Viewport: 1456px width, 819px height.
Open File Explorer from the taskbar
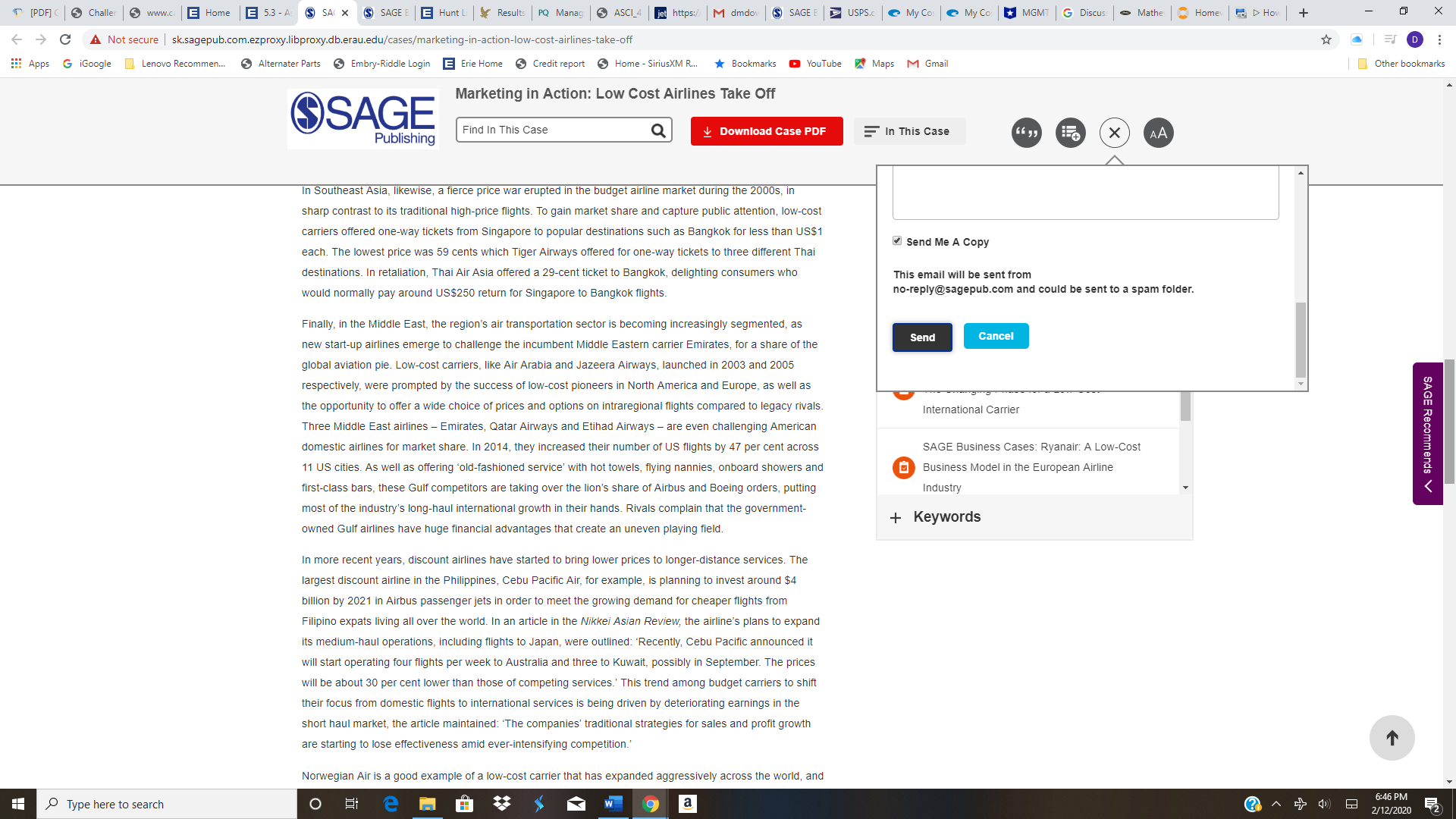(428, 804)
